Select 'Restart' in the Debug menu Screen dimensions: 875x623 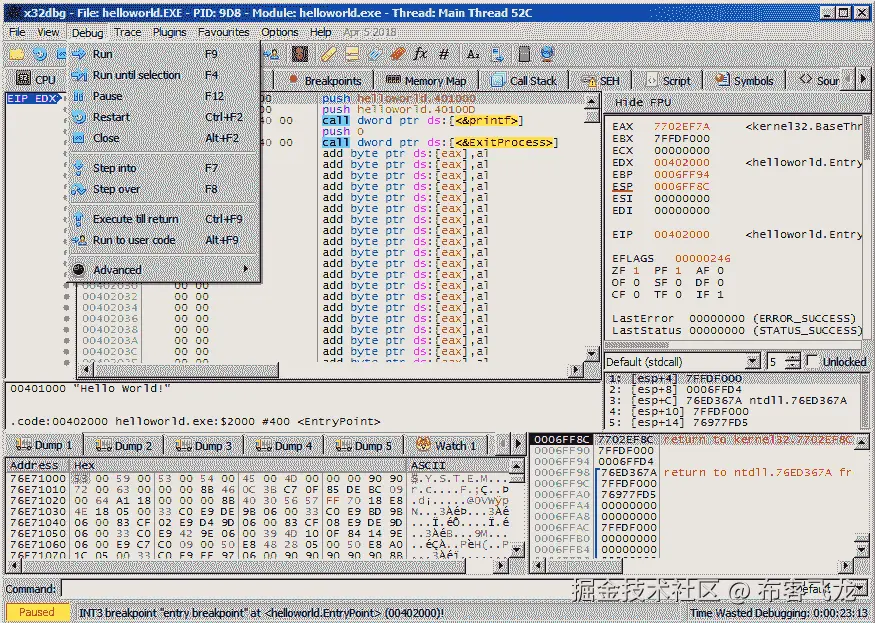tap(164, 117)
